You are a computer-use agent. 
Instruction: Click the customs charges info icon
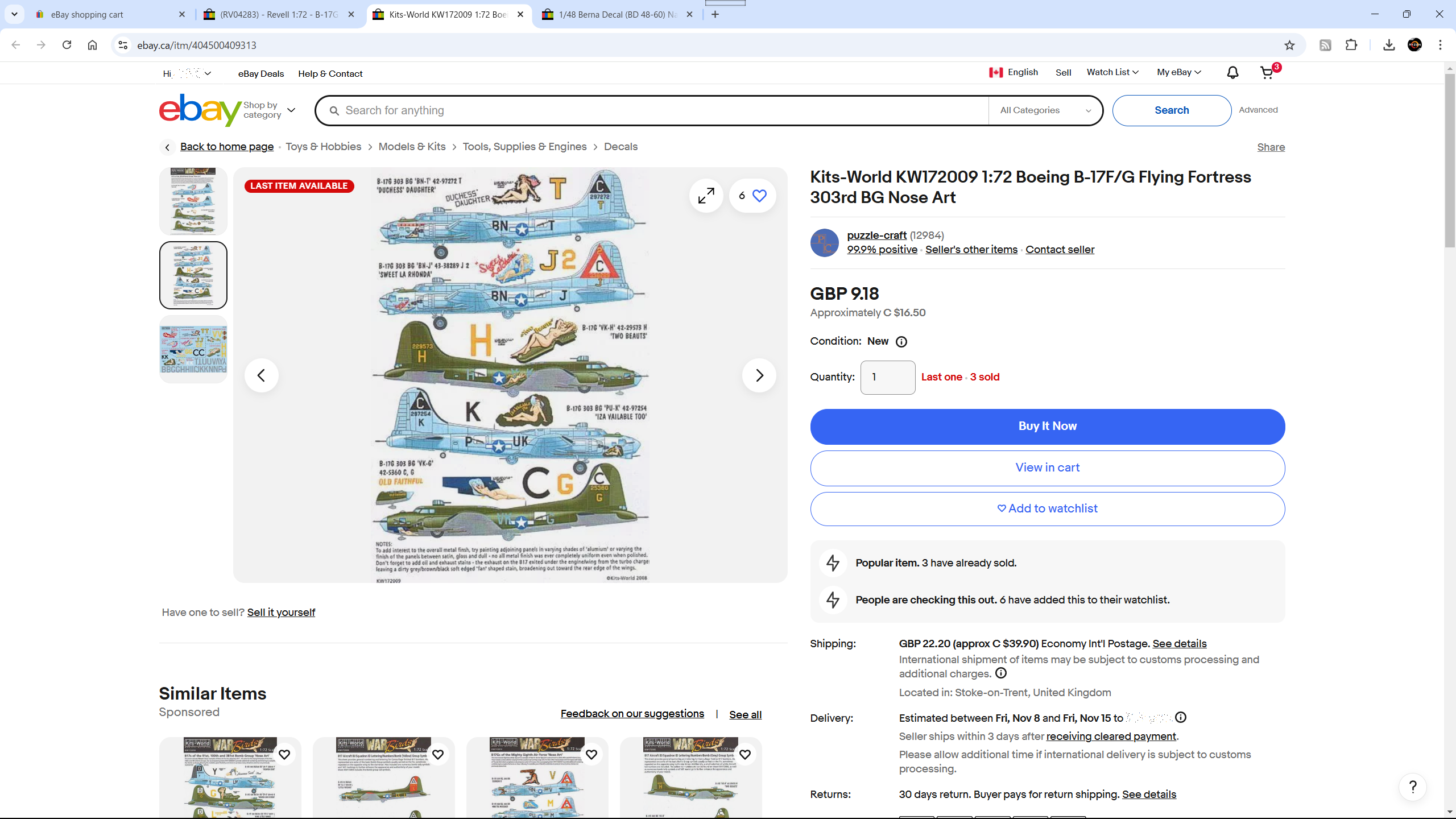pyautogui.click(x=1001, y=673)
